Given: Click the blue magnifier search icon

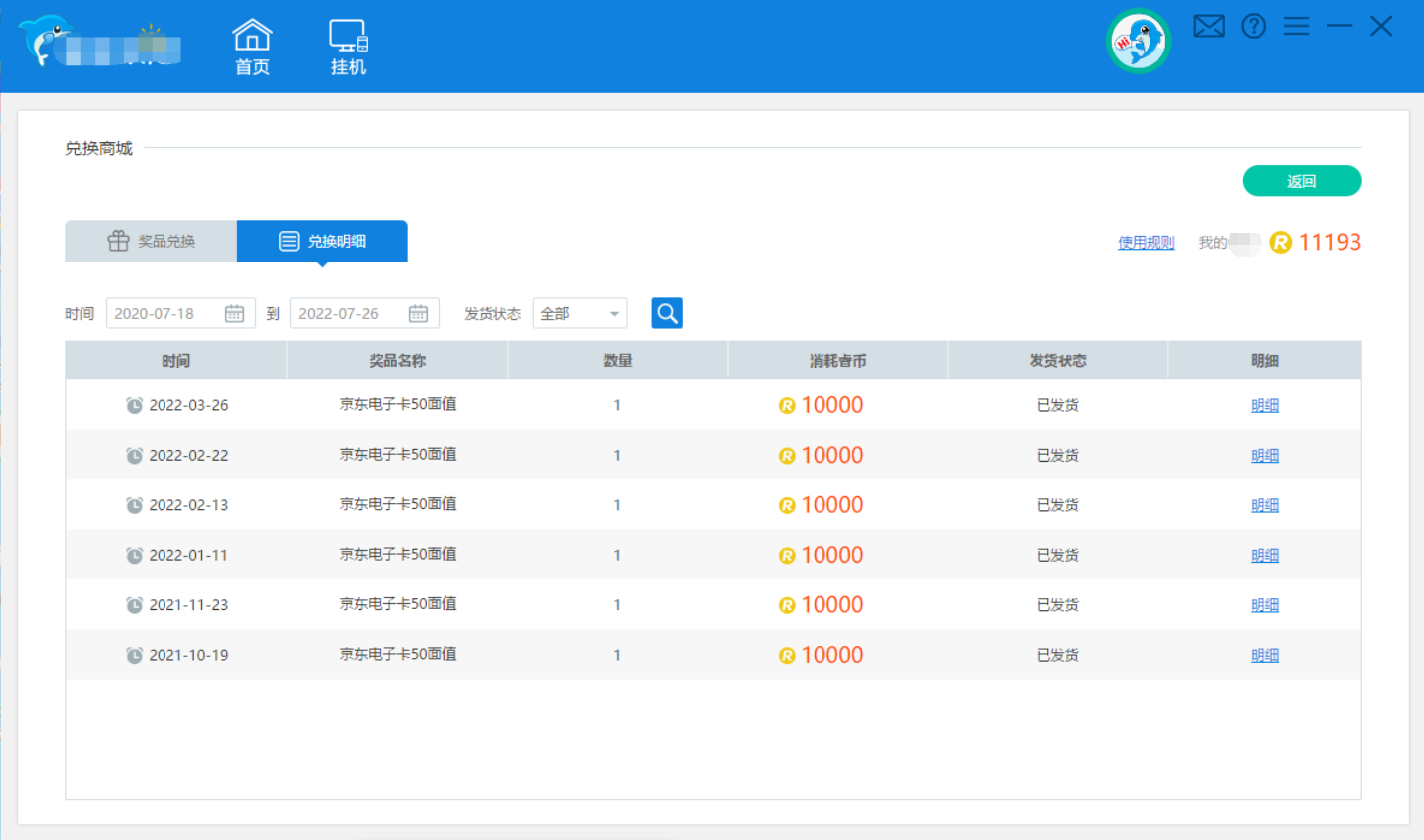Looking at the screenshot, I should point(666,312).
